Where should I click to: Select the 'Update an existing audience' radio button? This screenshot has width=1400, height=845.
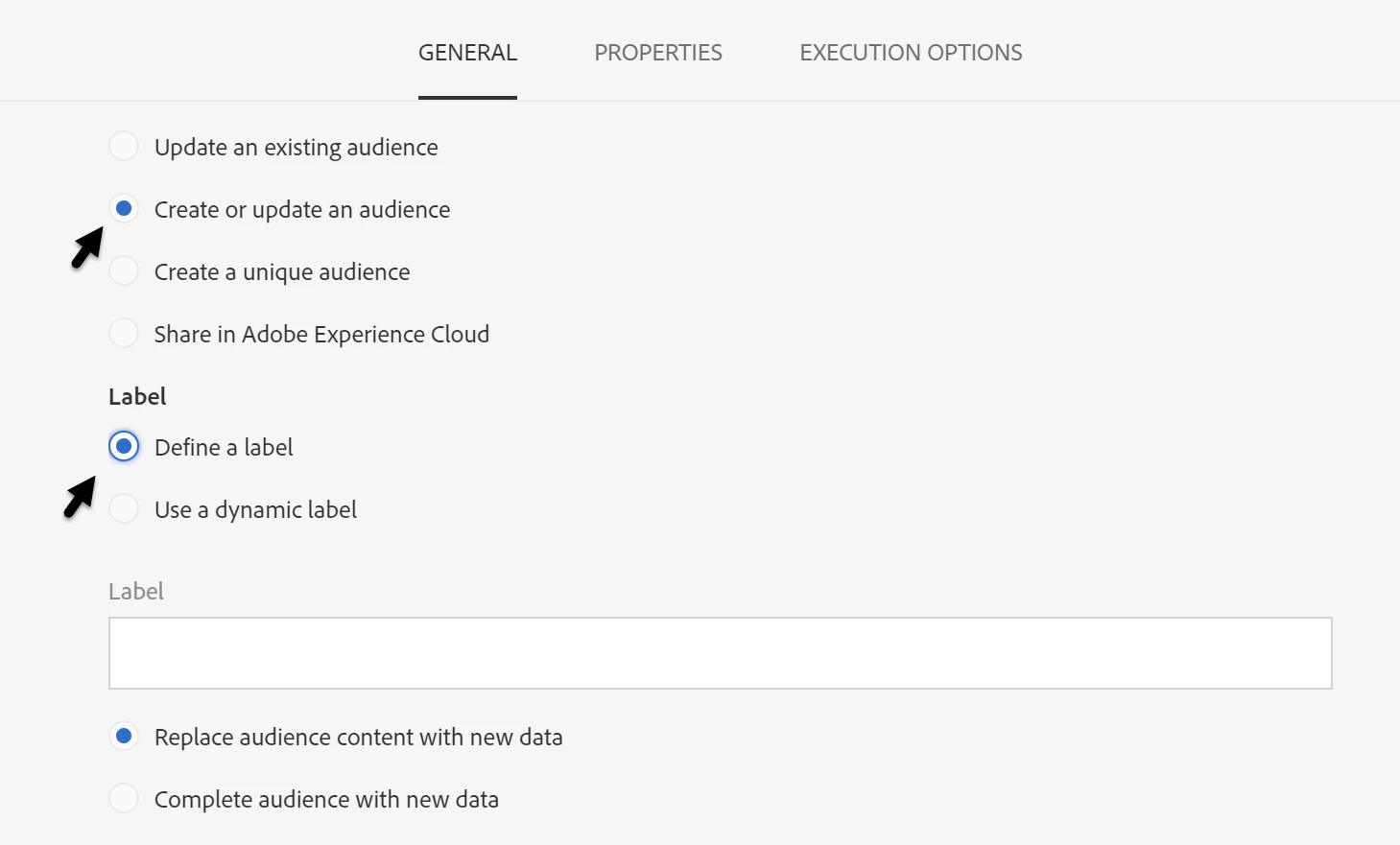tap(124, 147)
